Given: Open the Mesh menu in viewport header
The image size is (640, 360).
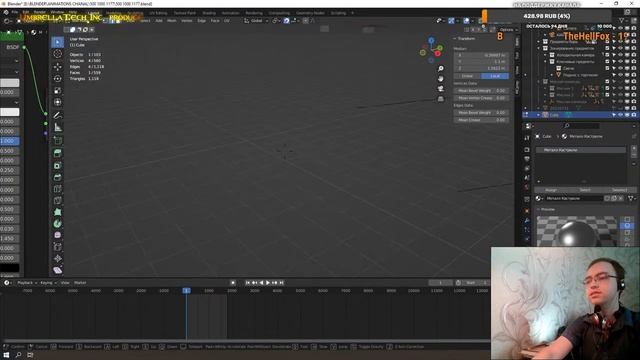Looking at the screenshot, I should coord(171,20).
